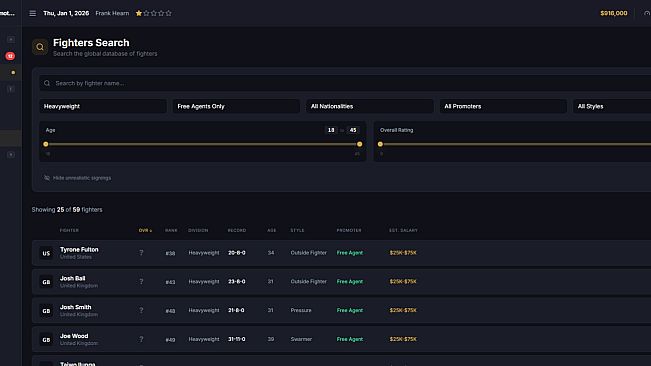651x366 pixels.
Task: Open the red notification badge in sidebar
Action: tap(10, 56)
